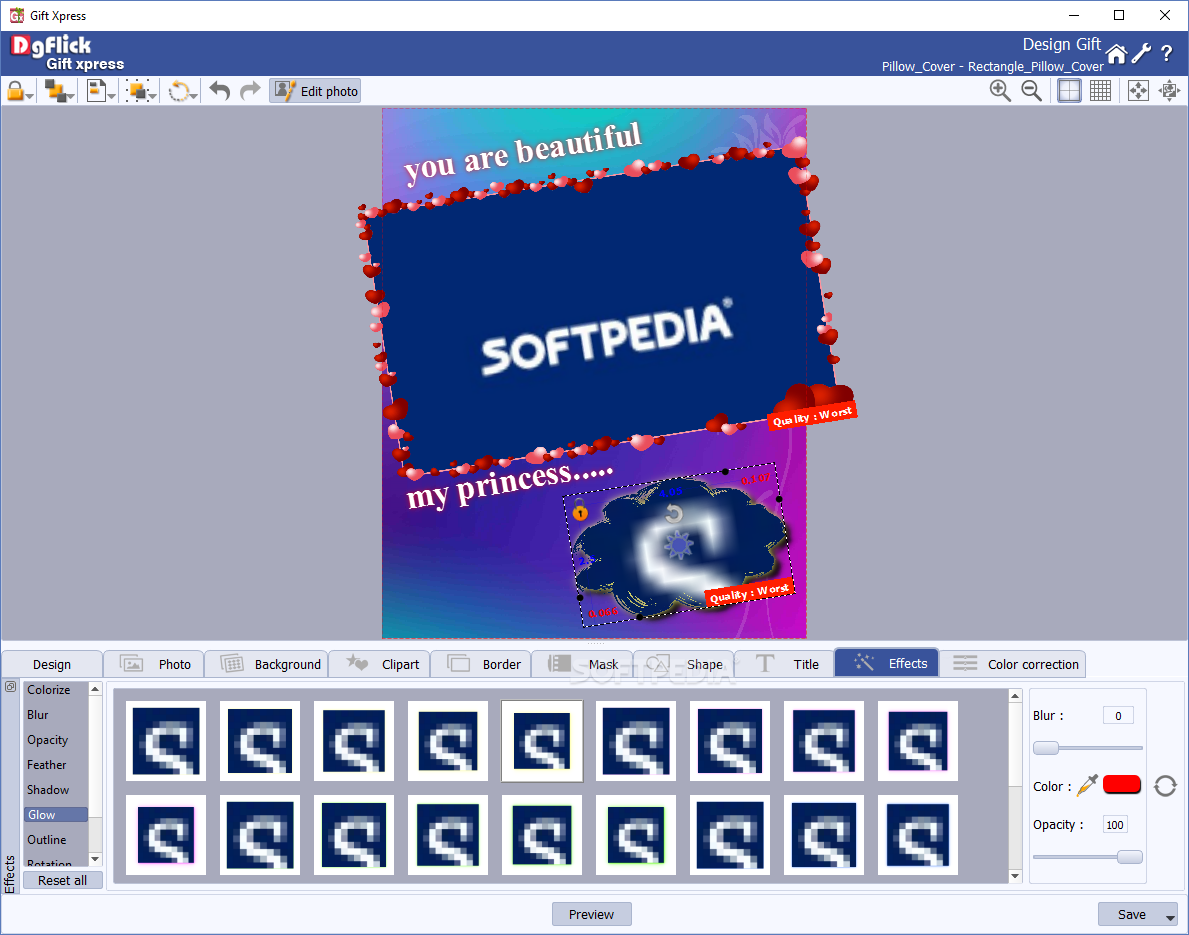This screenshot has height=935, width=1189.
Task: Open the Mask tab
Action: 582,664
